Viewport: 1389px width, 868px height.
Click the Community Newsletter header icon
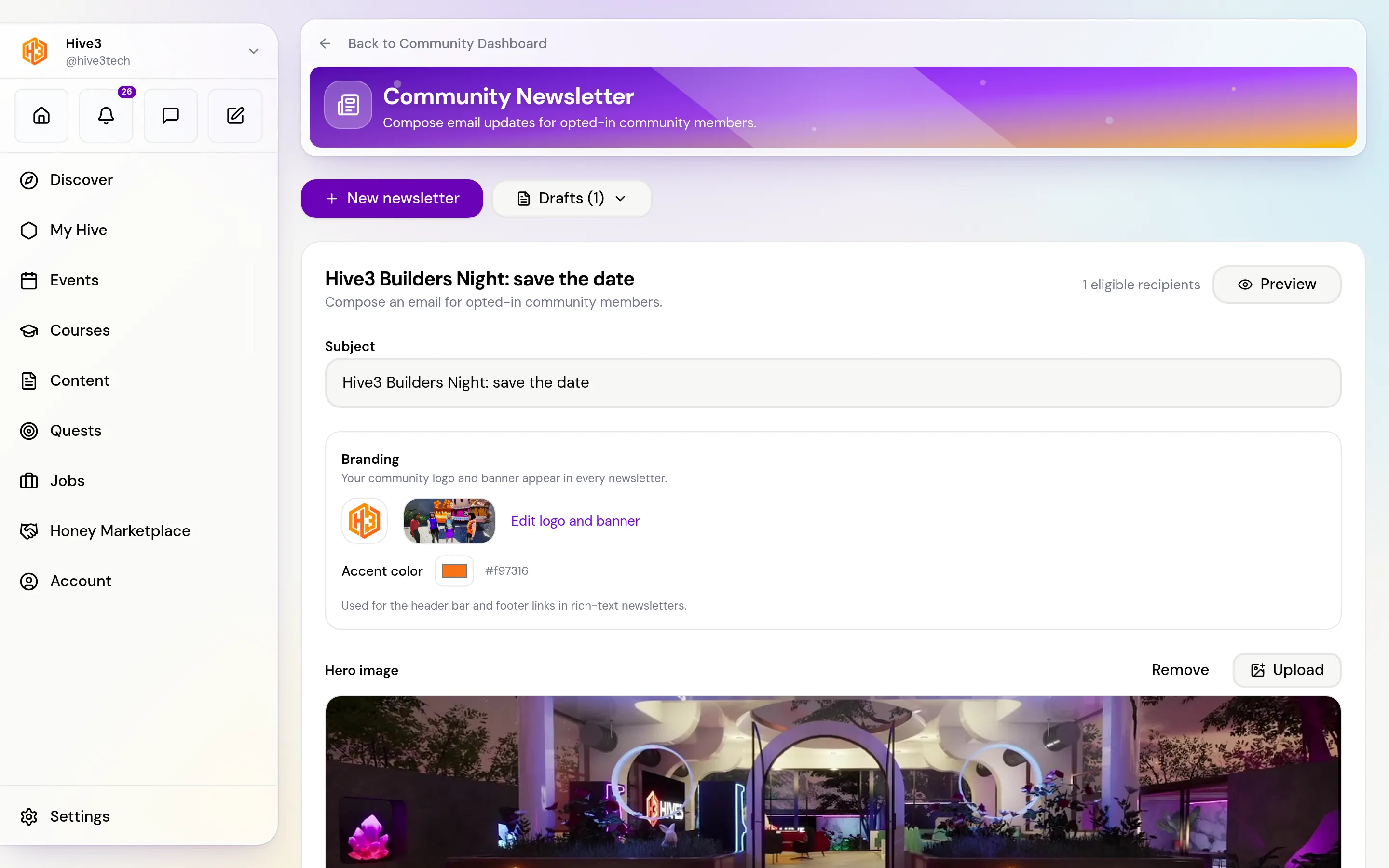(x=348, y=105)
